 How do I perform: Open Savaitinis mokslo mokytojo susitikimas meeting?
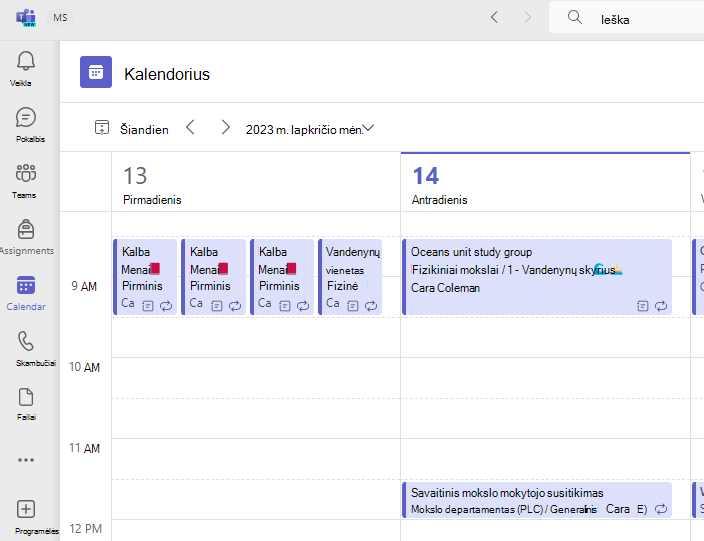click(537, 500)
